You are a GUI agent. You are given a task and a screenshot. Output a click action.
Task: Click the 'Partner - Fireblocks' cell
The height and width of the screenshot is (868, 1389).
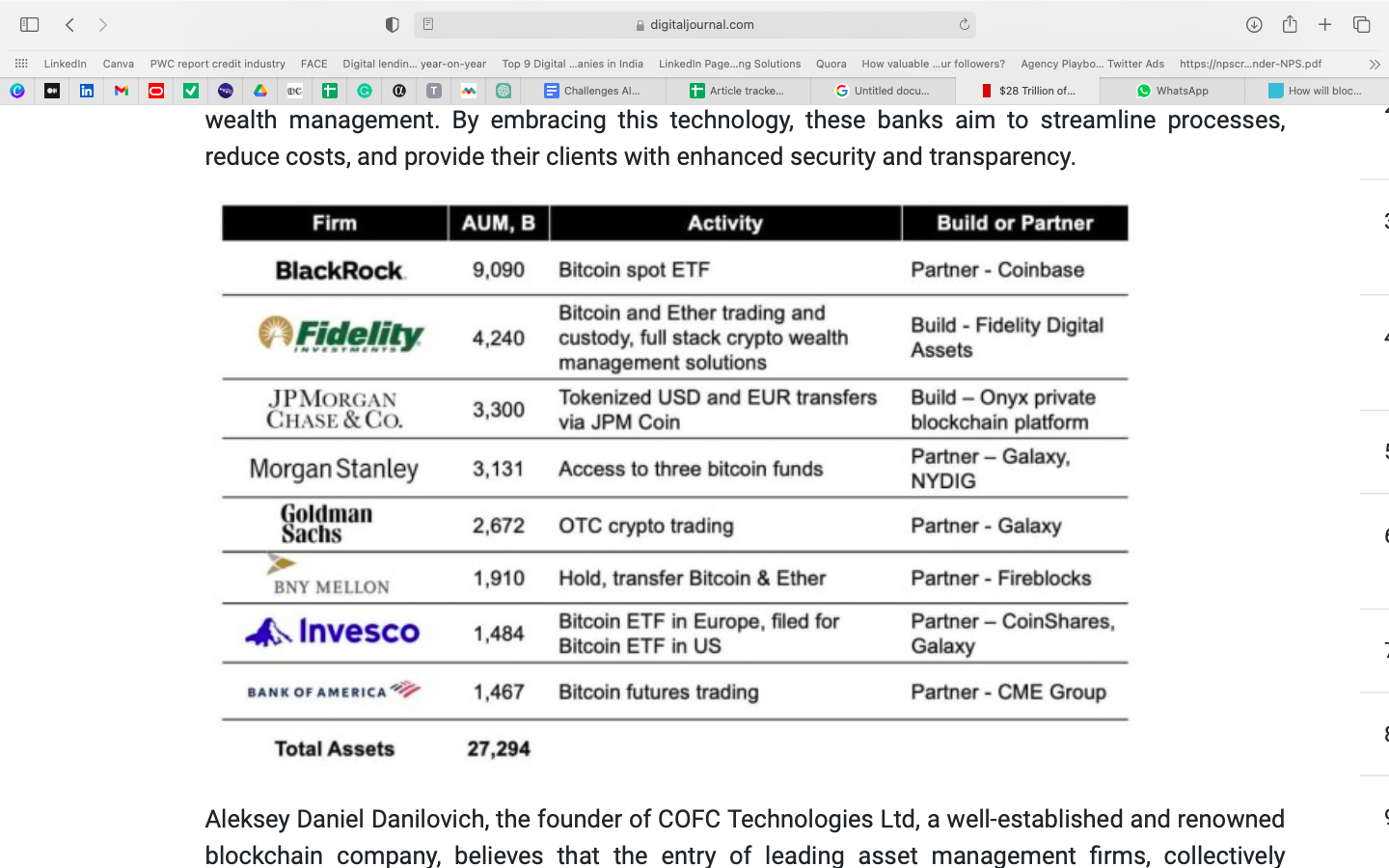[1001, 579]
